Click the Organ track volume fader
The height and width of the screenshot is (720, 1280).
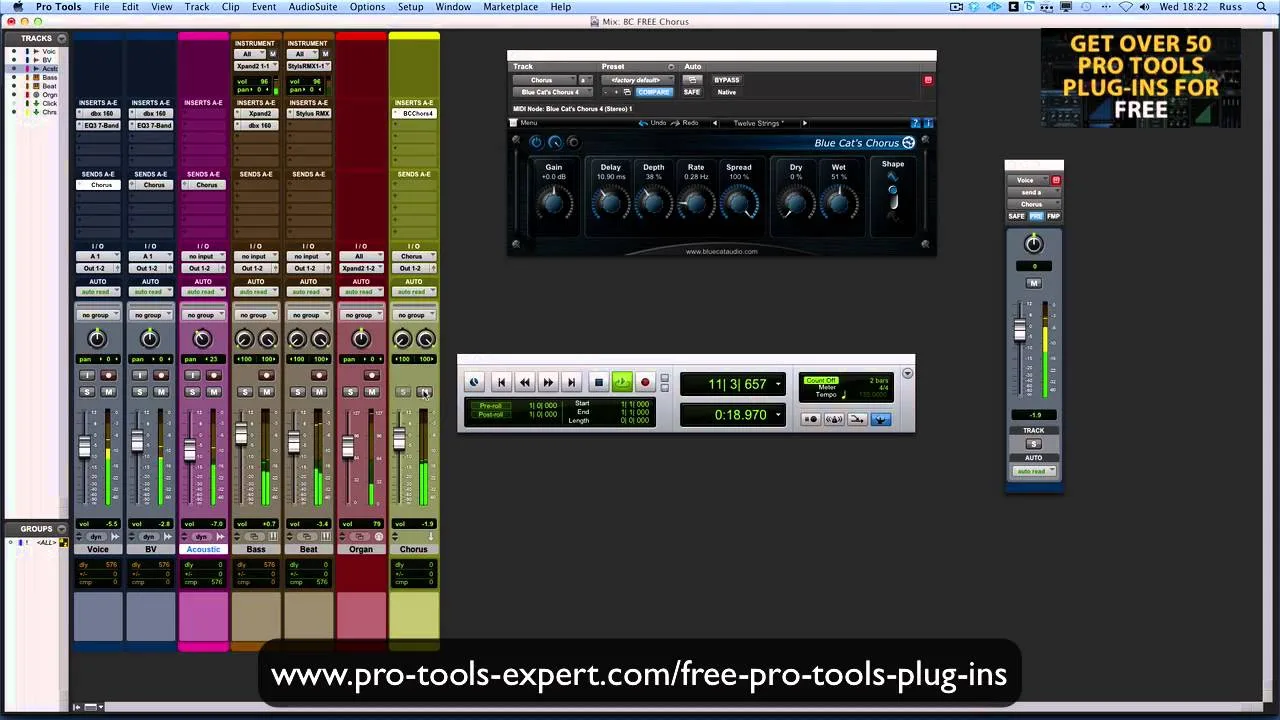click(347, 448)
